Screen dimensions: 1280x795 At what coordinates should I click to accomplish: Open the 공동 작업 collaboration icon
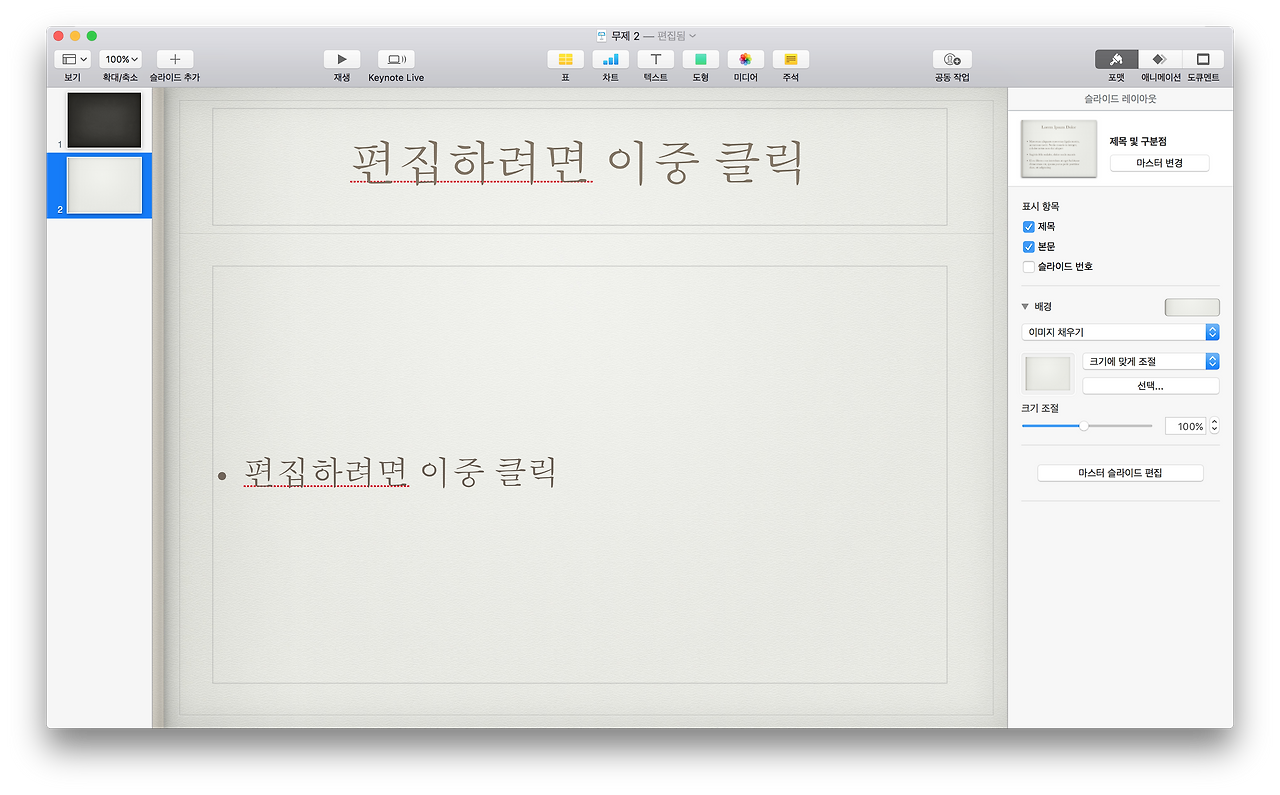click(951, 59)
